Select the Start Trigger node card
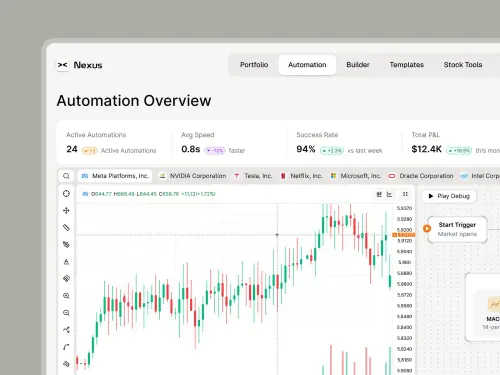 (457, 229)
